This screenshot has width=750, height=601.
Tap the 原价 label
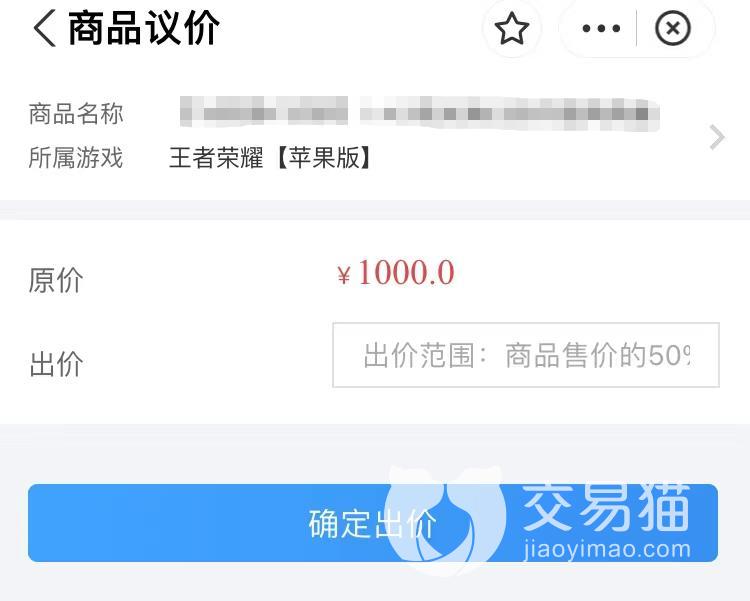[x=56, y=280]
